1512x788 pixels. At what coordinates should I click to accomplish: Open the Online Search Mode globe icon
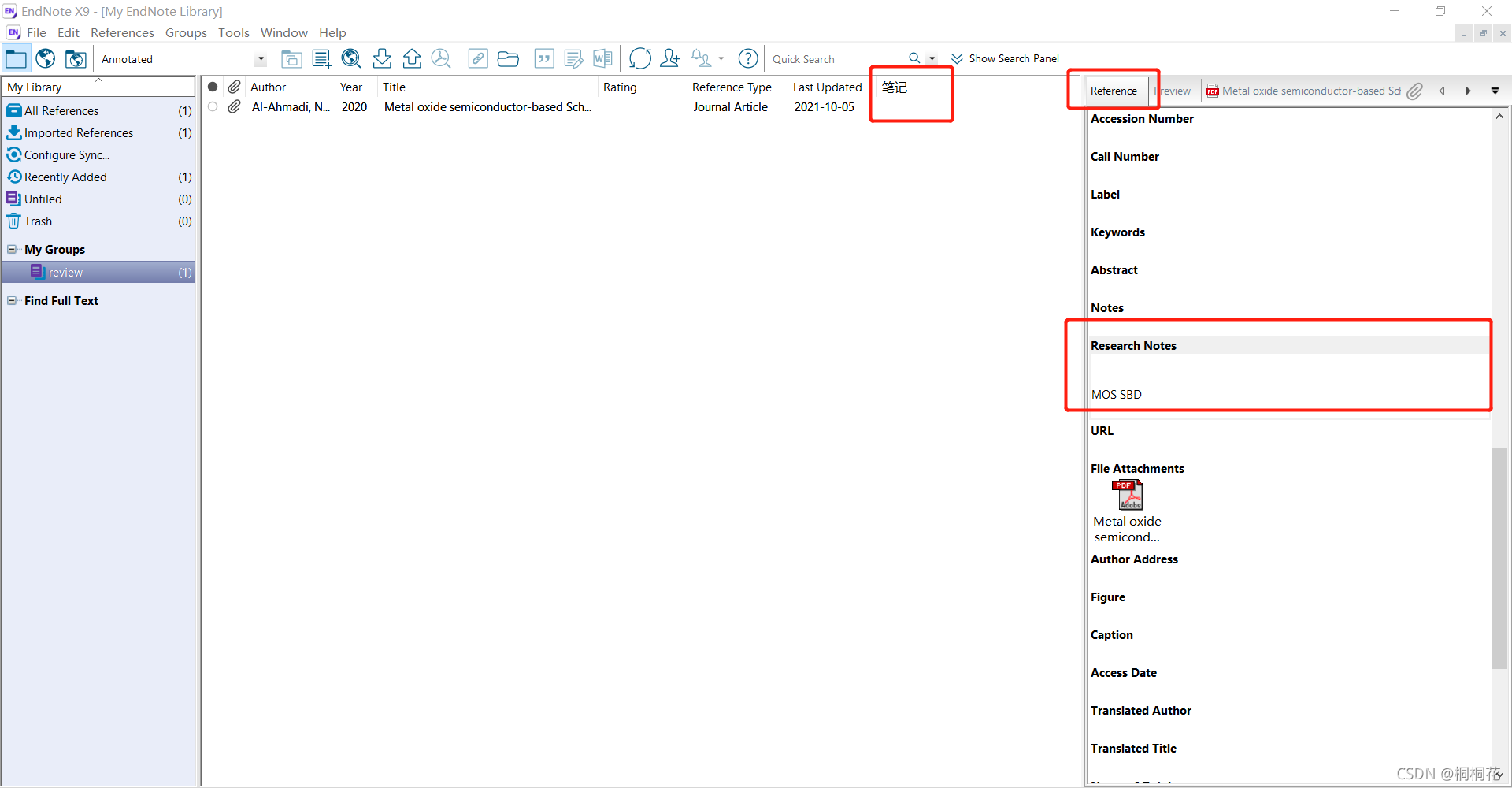click(x=45, y=58)
